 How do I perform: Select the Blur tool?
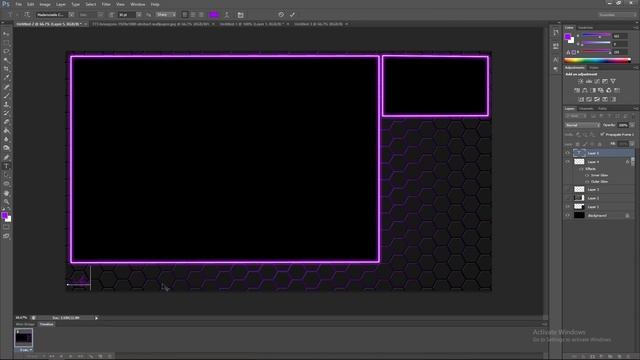tap(6, 139)
